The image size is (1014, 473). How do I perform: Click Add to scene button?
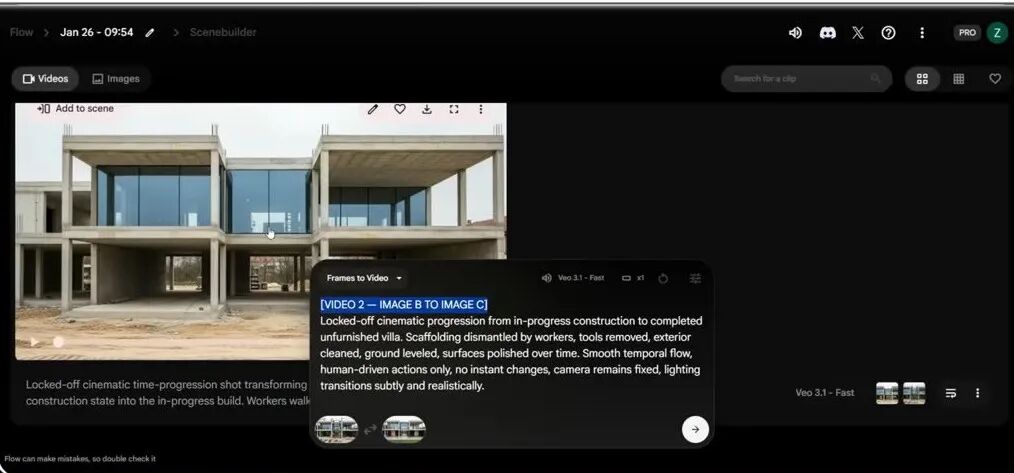76,108
